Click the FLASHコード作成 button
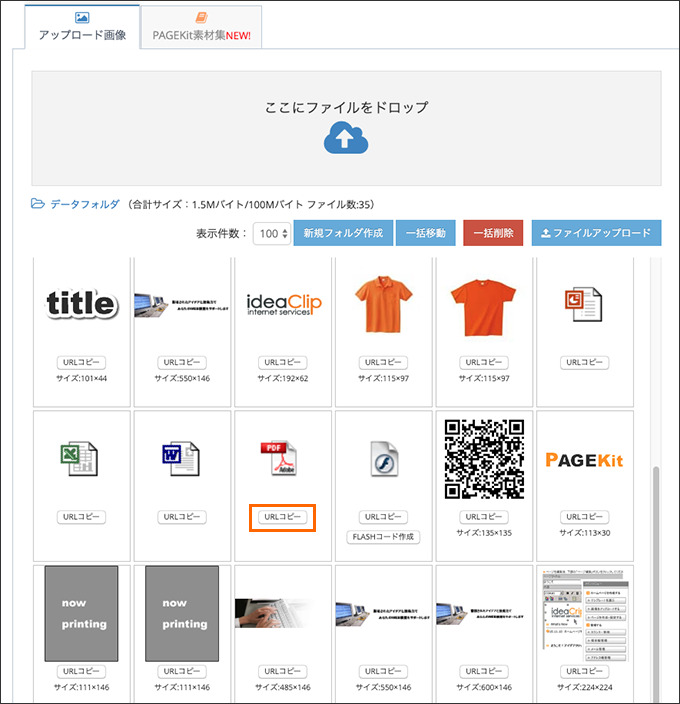680x704 pixels. click(383, 537)
